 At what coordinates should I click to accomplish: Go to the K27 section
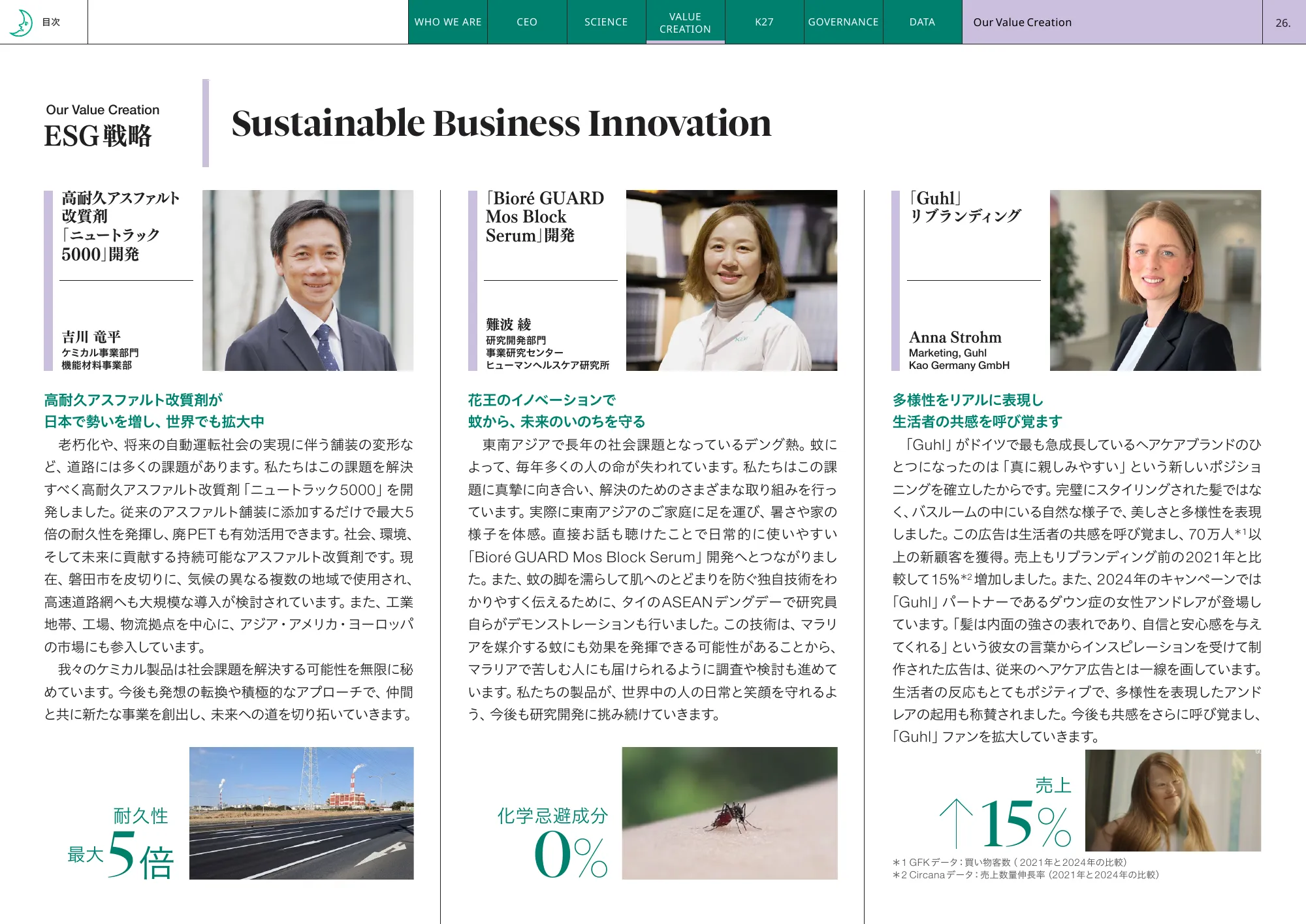pyautogui.click(x=764, y=22)
